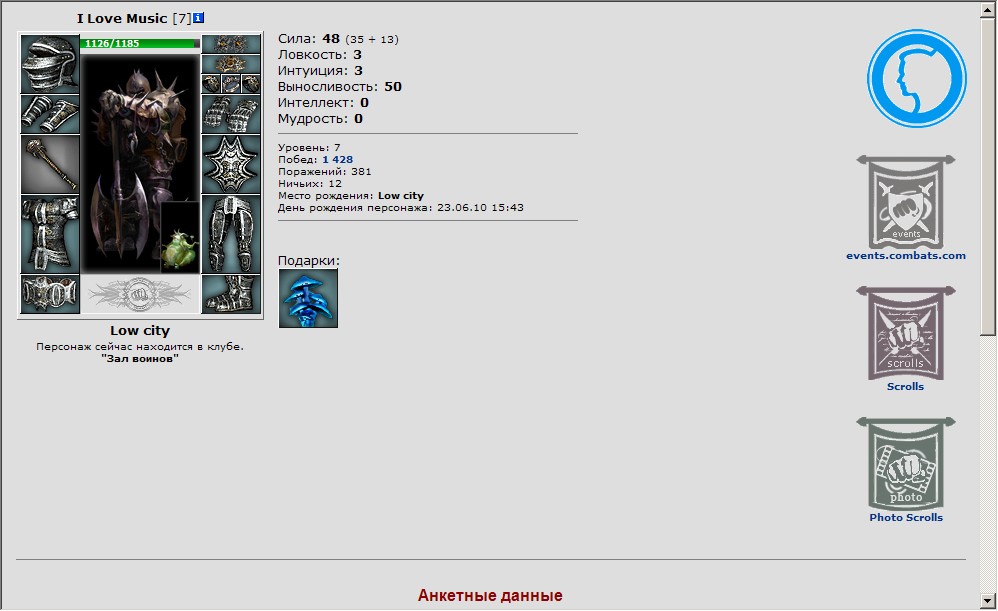This screenshot has width=998, height=611.
Task: Click the fist emblem below character portrait
Action: click(140, 295)
